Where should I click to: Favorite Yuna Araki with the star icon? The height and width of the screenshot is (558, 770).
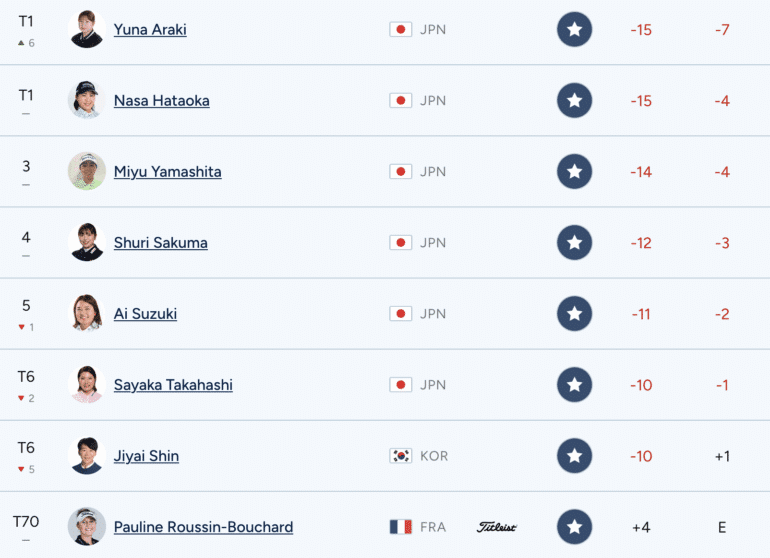(x=574, y=30)
